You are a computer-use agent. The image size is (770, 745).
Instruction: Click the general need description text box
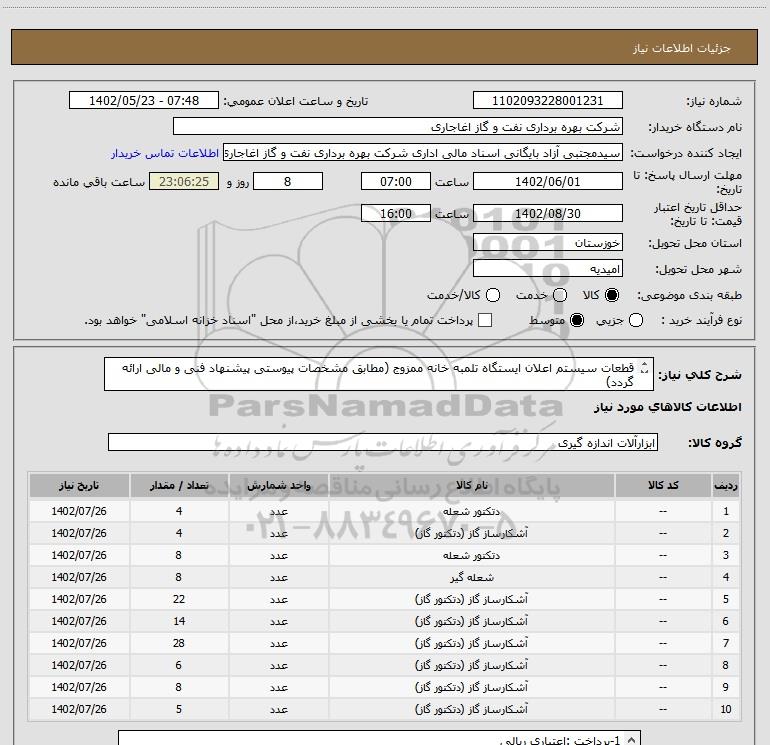coord(379,374)
